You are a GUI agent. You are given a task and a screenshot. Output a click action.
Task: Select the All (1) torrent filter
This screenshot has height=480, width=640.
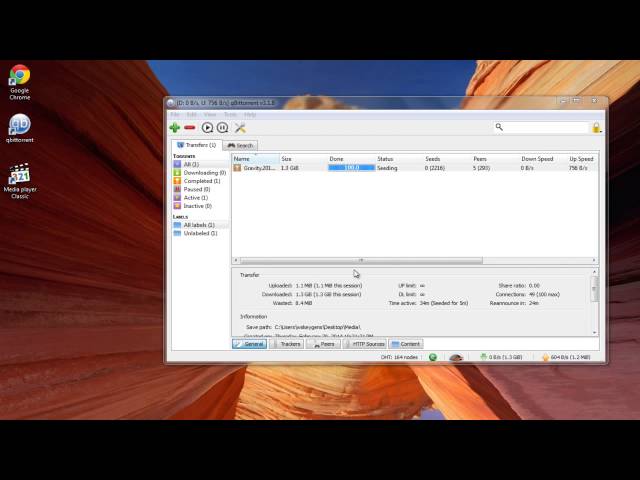pyautogui.click(x=200, y=164)
